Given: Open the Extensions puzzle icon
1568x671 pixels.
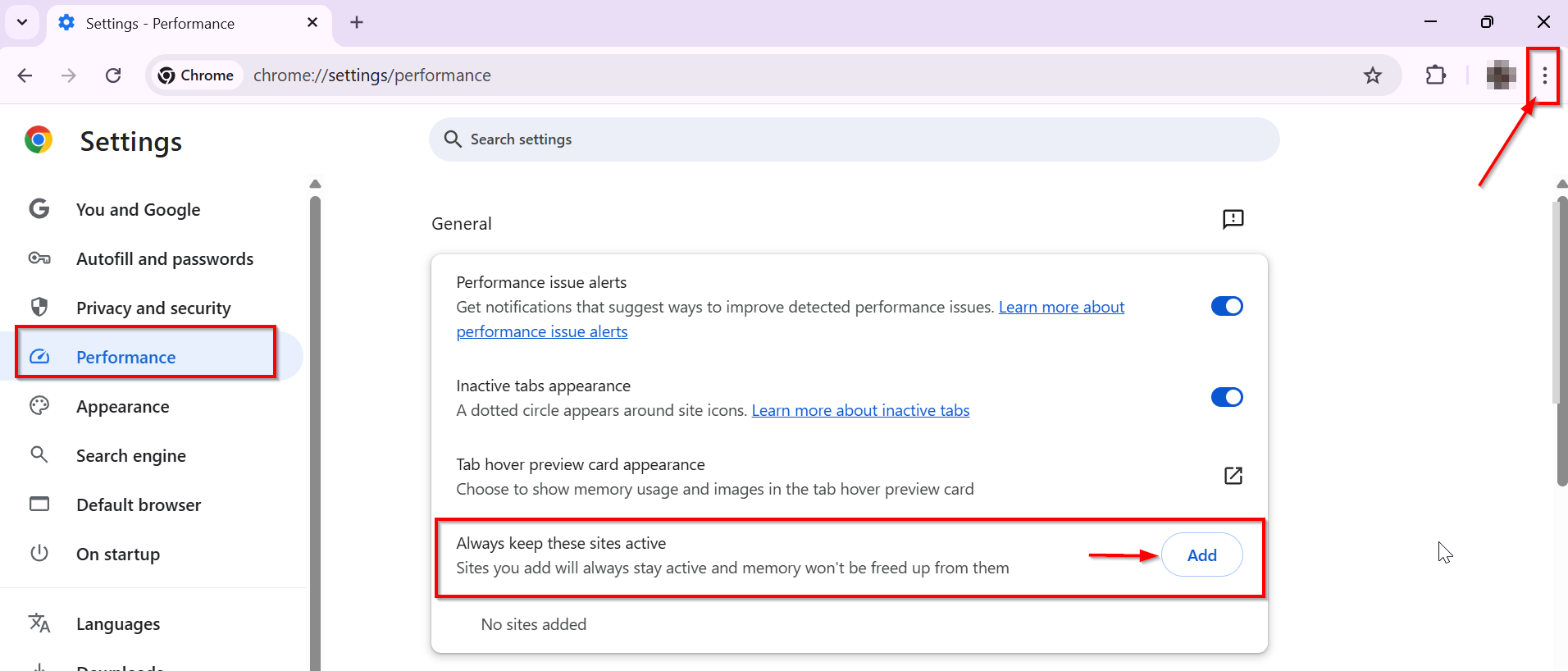Looking at the screenshot, I should 1435,75.
